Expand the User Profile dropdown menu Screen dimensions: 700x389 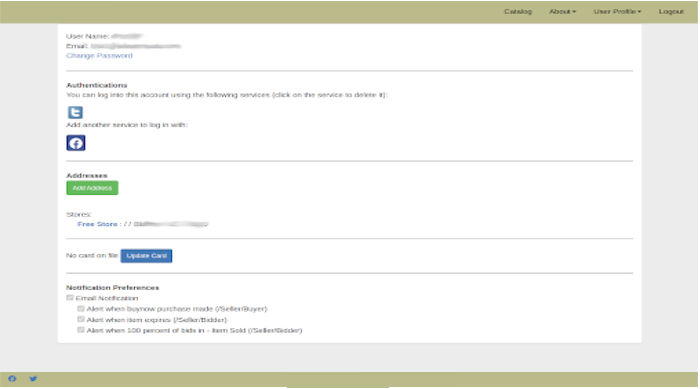click(617, 12)
